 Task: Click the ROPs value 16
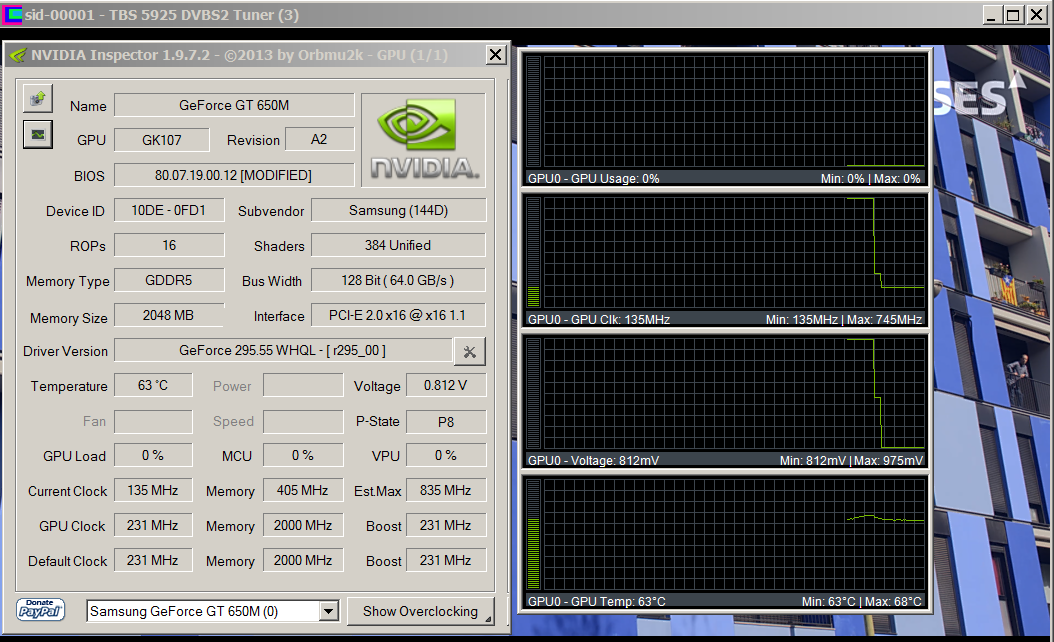point(169,245)
